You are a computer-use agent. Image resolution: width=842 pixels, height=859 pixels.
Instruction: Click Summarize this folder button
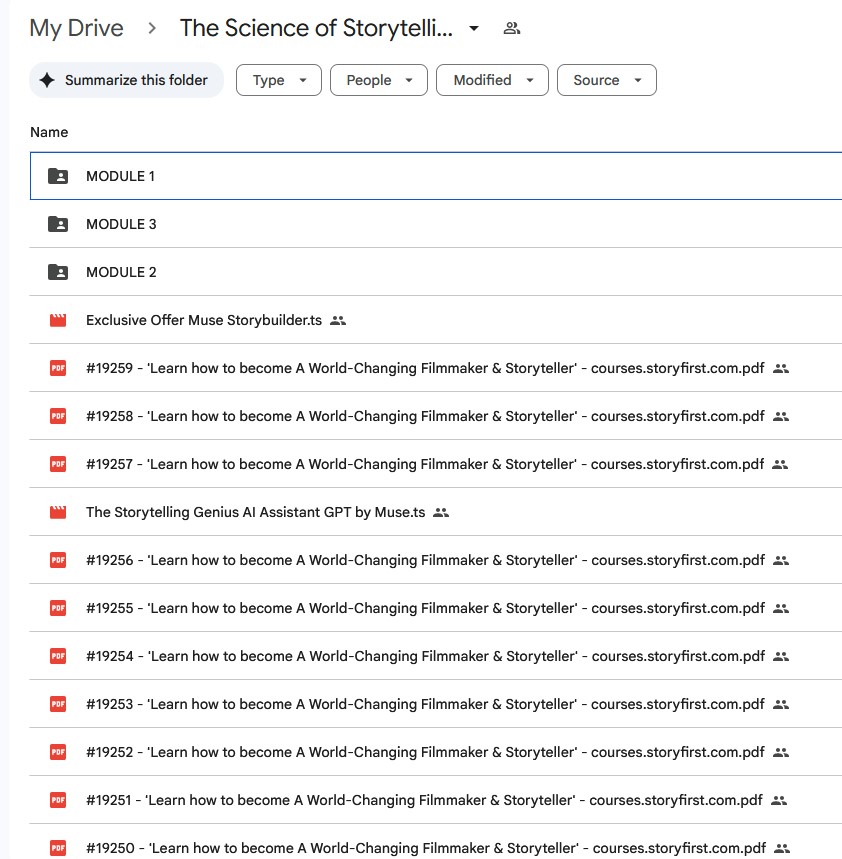pyautogui.click(x=126, y=80)
